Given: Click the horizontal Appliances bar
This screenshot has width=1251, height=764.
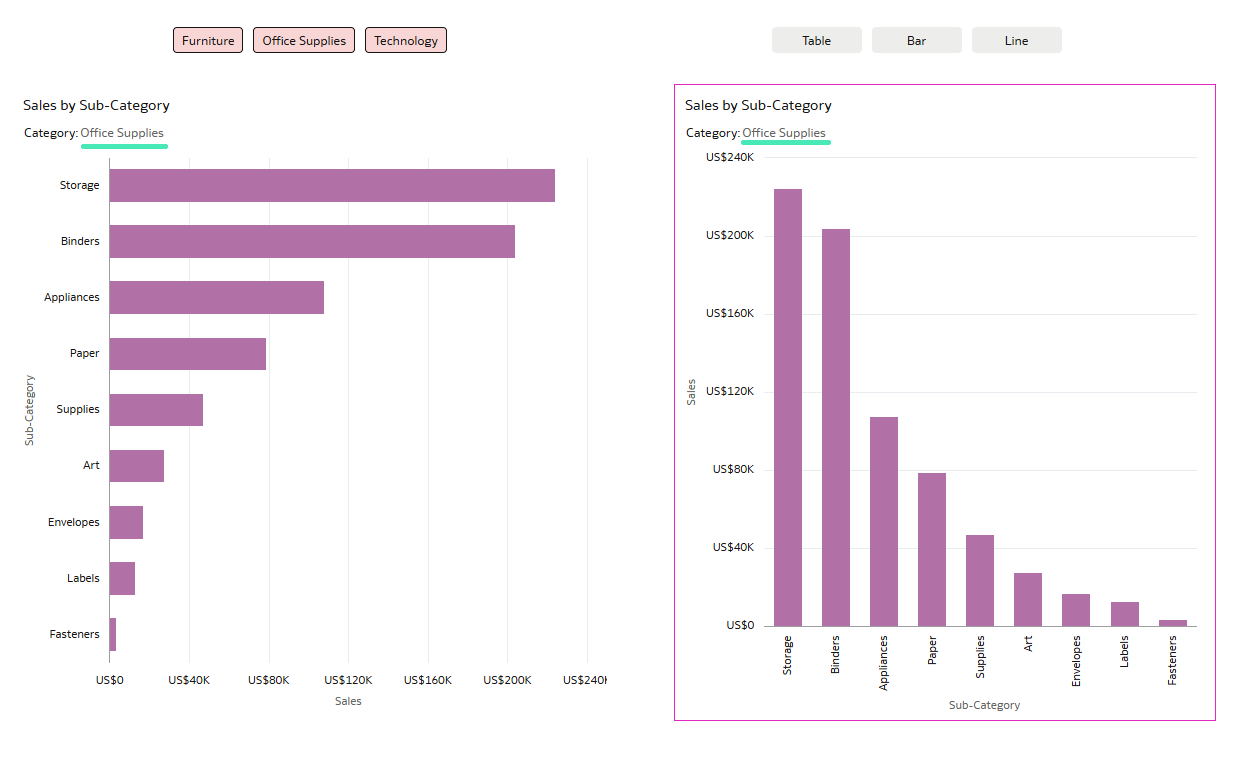Looking at the screenshot, I should (216, 298).
